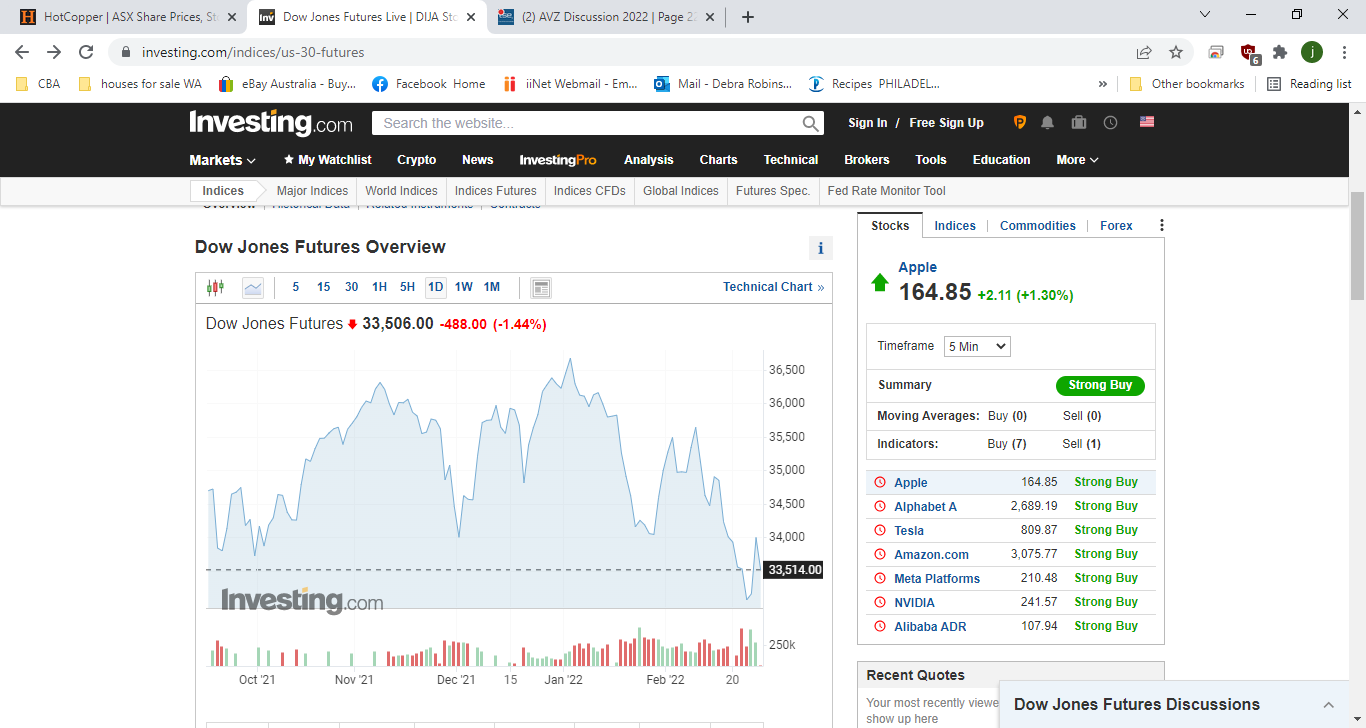Open the Technical Chart link
1366x728 pixels.
pos(773,287)
